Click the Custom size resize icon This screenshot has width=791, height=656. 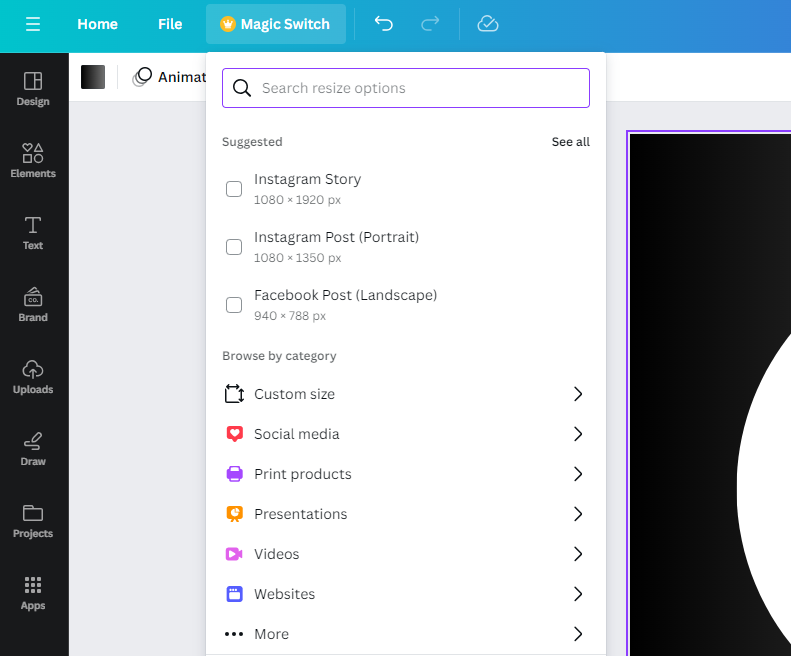pos(234,394)
